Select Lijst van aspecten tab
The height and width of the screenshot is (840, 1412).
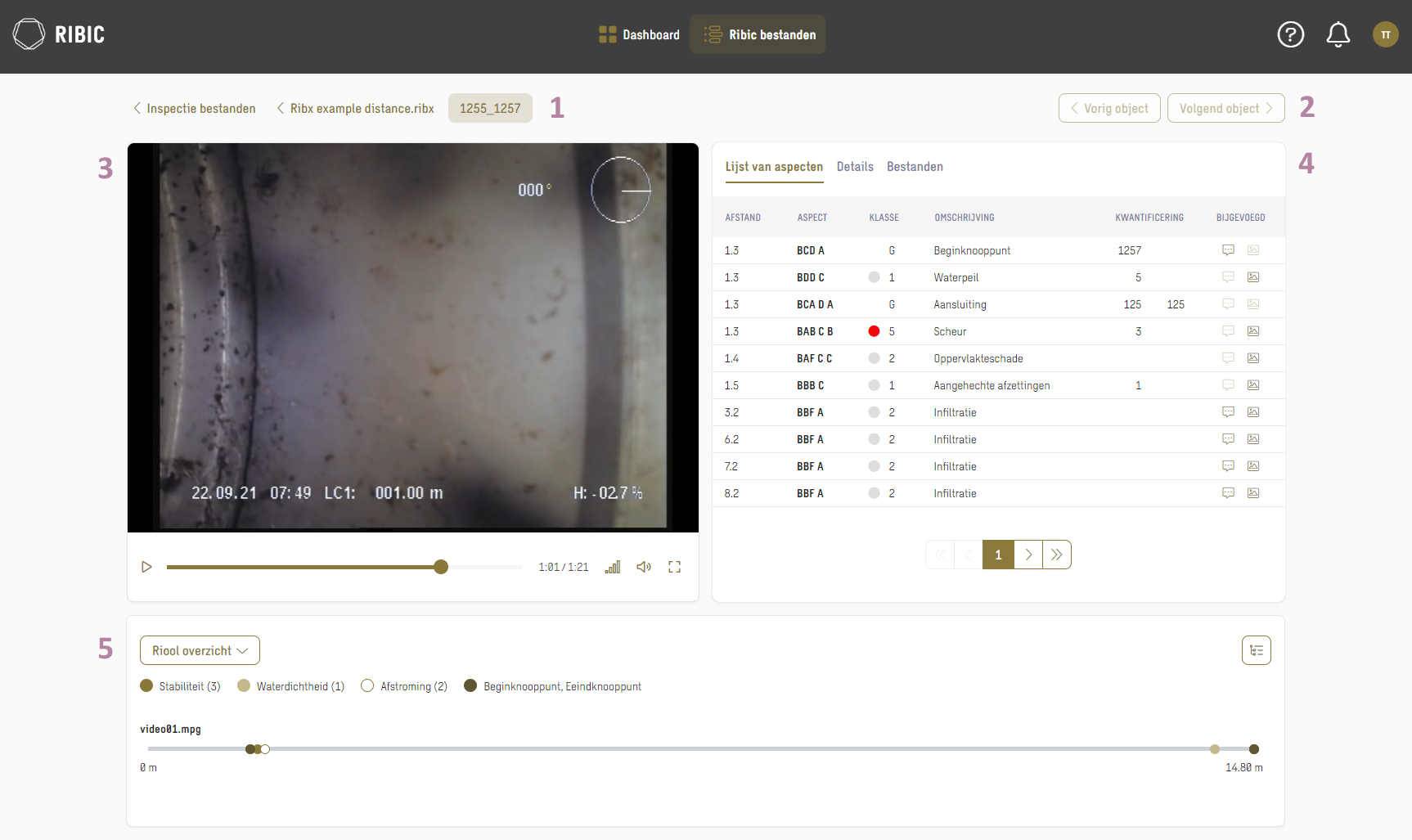point(774,167)
